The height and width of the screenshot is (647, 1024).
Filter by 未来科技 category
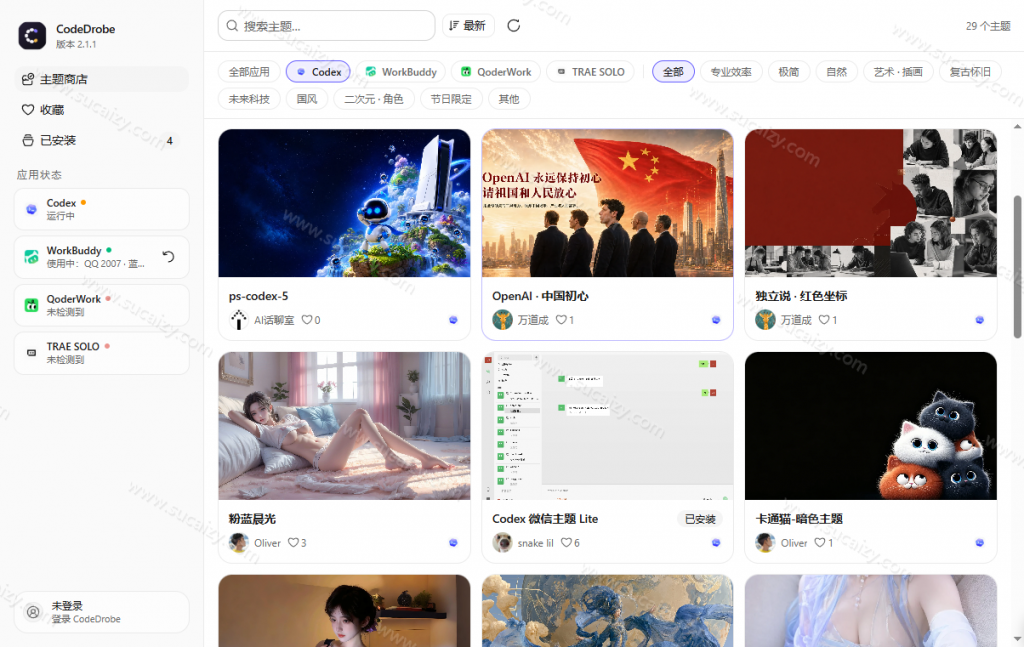coord(249,99)
